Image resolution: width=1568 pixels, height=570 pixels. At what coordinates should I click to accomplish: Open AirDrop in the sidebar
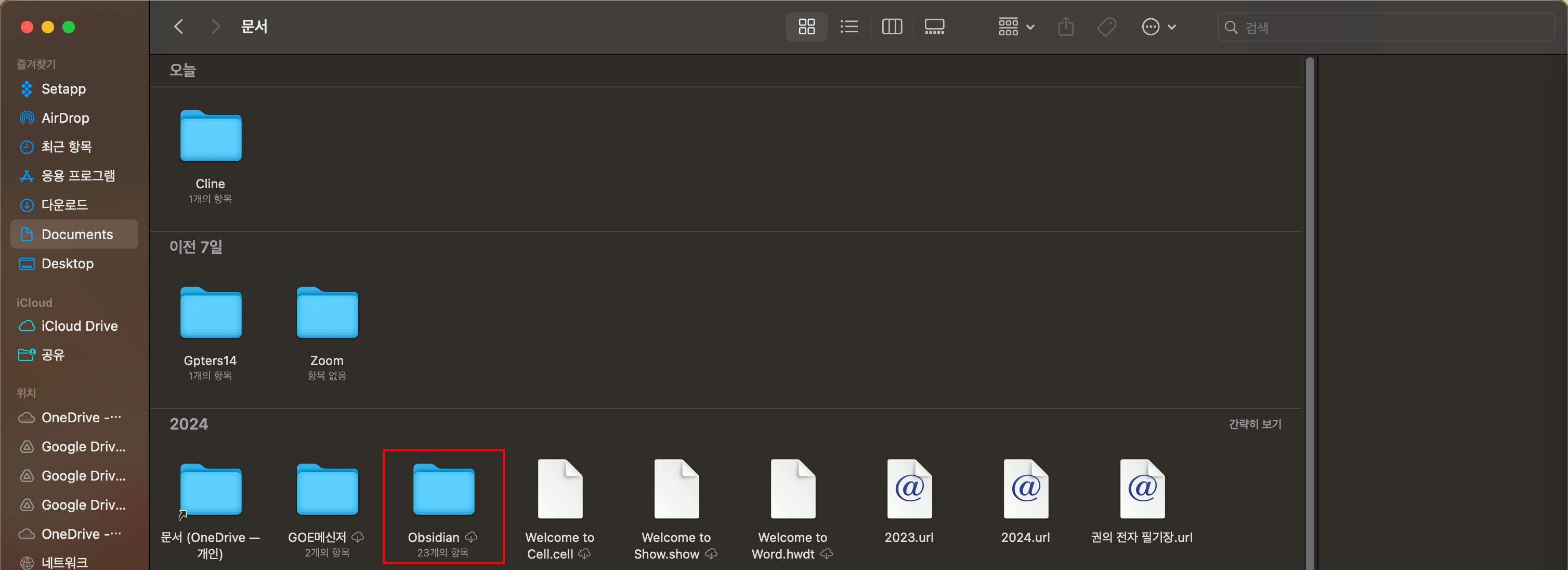click(x=65, y=118)
